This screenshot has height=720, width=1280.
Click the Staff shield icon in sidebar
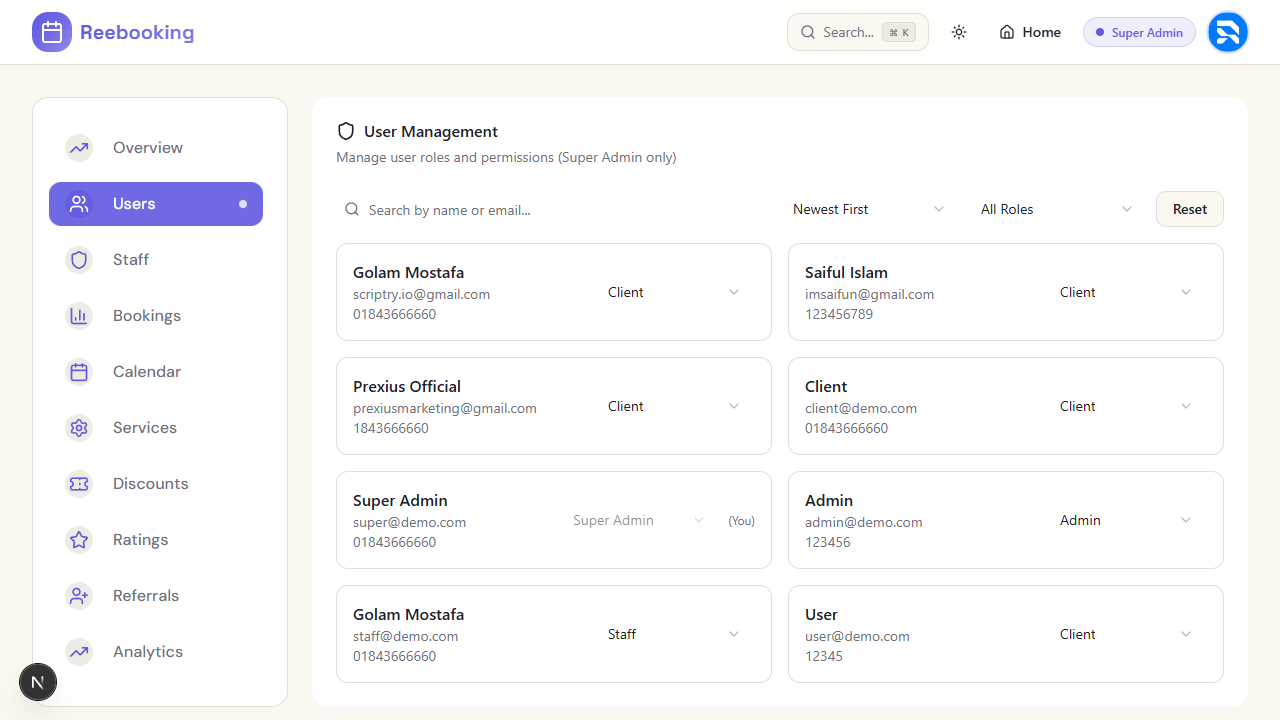coord(79,260)
